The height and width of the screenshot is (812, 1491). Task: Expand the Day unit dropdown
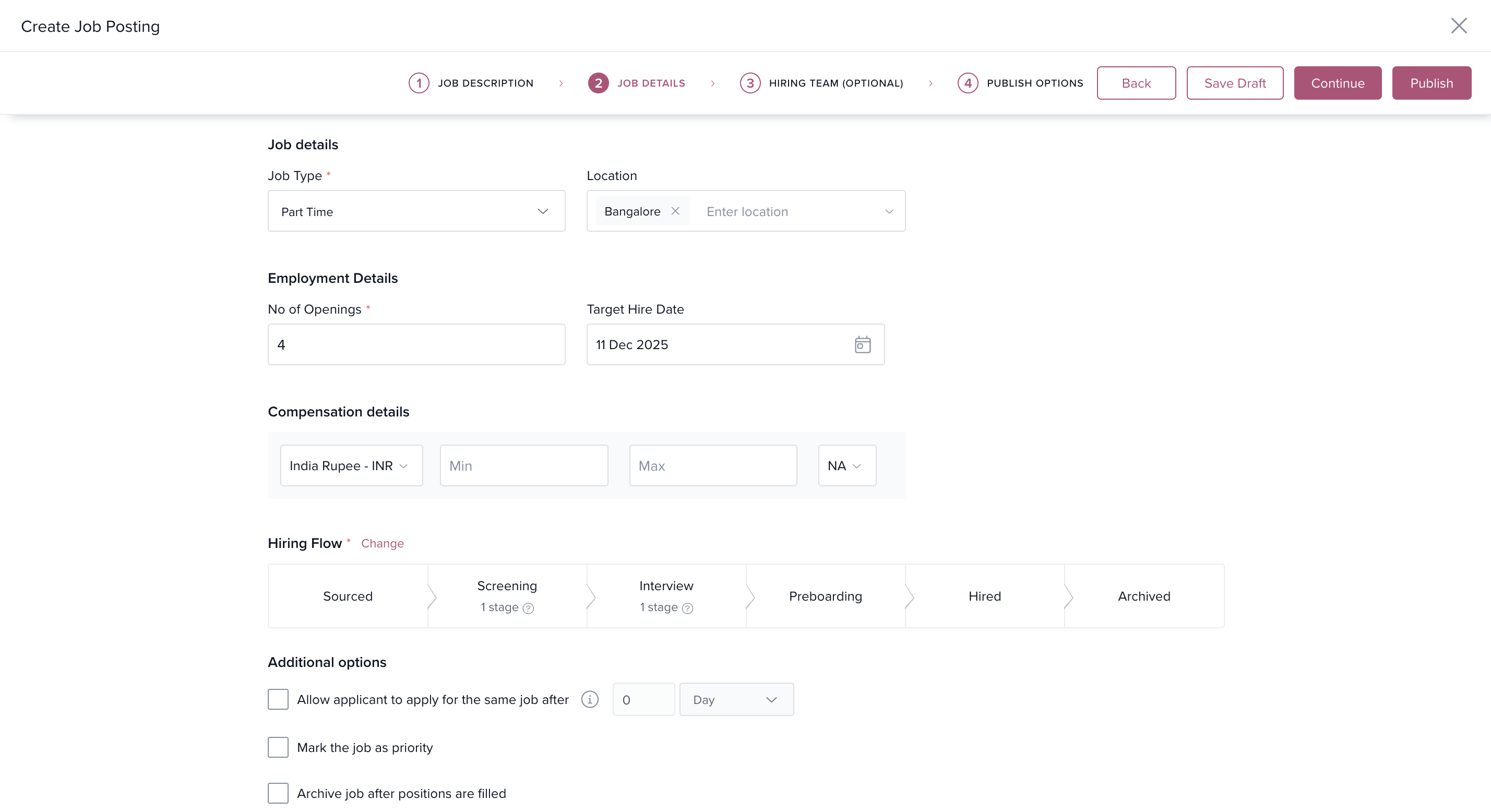coord(736,699)
